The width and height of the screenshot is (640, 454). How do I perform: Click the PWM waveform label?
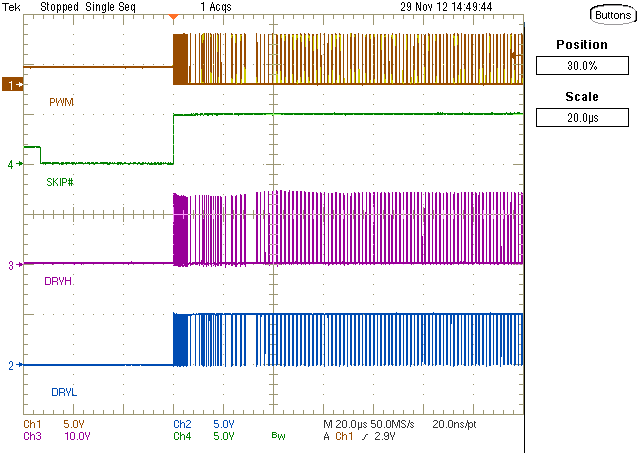[x=60, y=103]
